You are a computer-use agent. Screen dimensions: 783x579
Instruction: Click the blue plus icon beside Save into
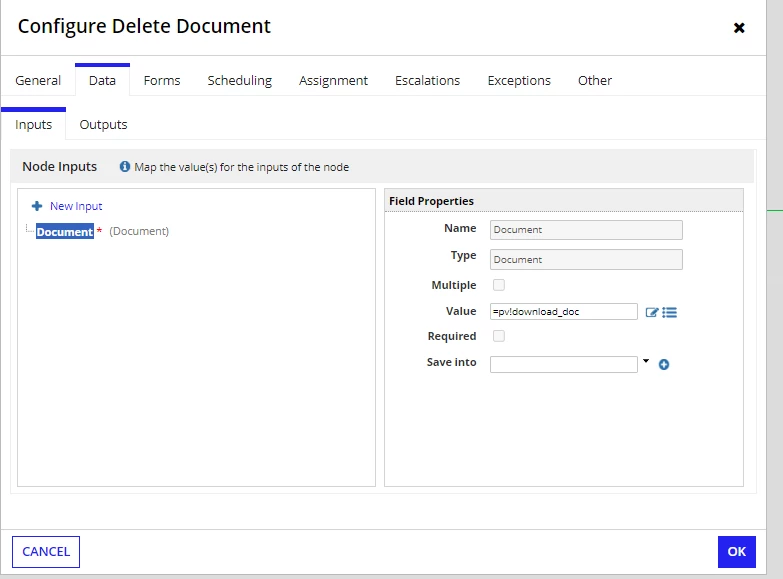[664, 365]
